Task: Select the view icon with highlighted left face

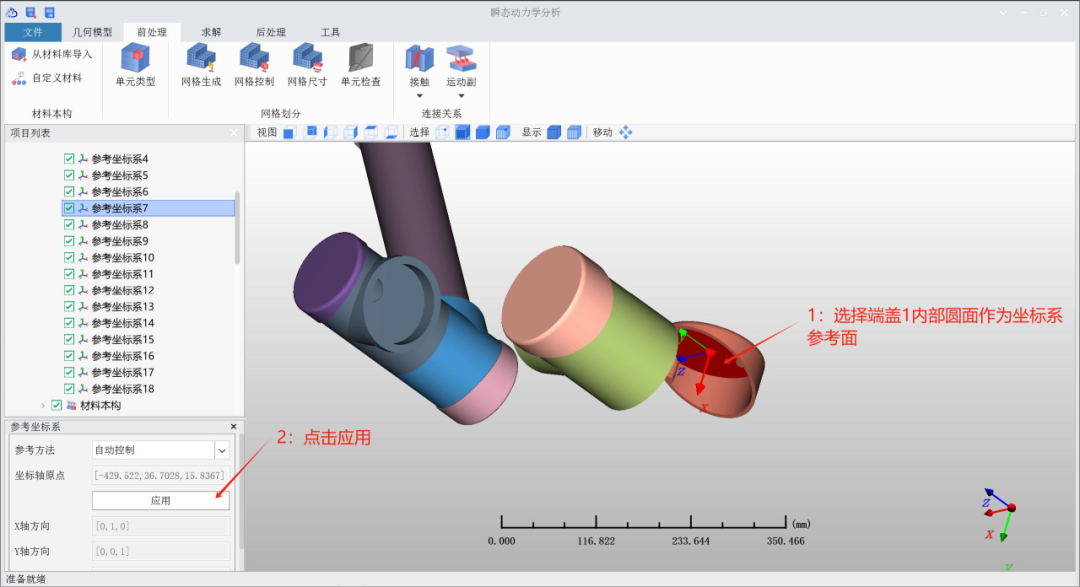Action: [x=331, y=132]
